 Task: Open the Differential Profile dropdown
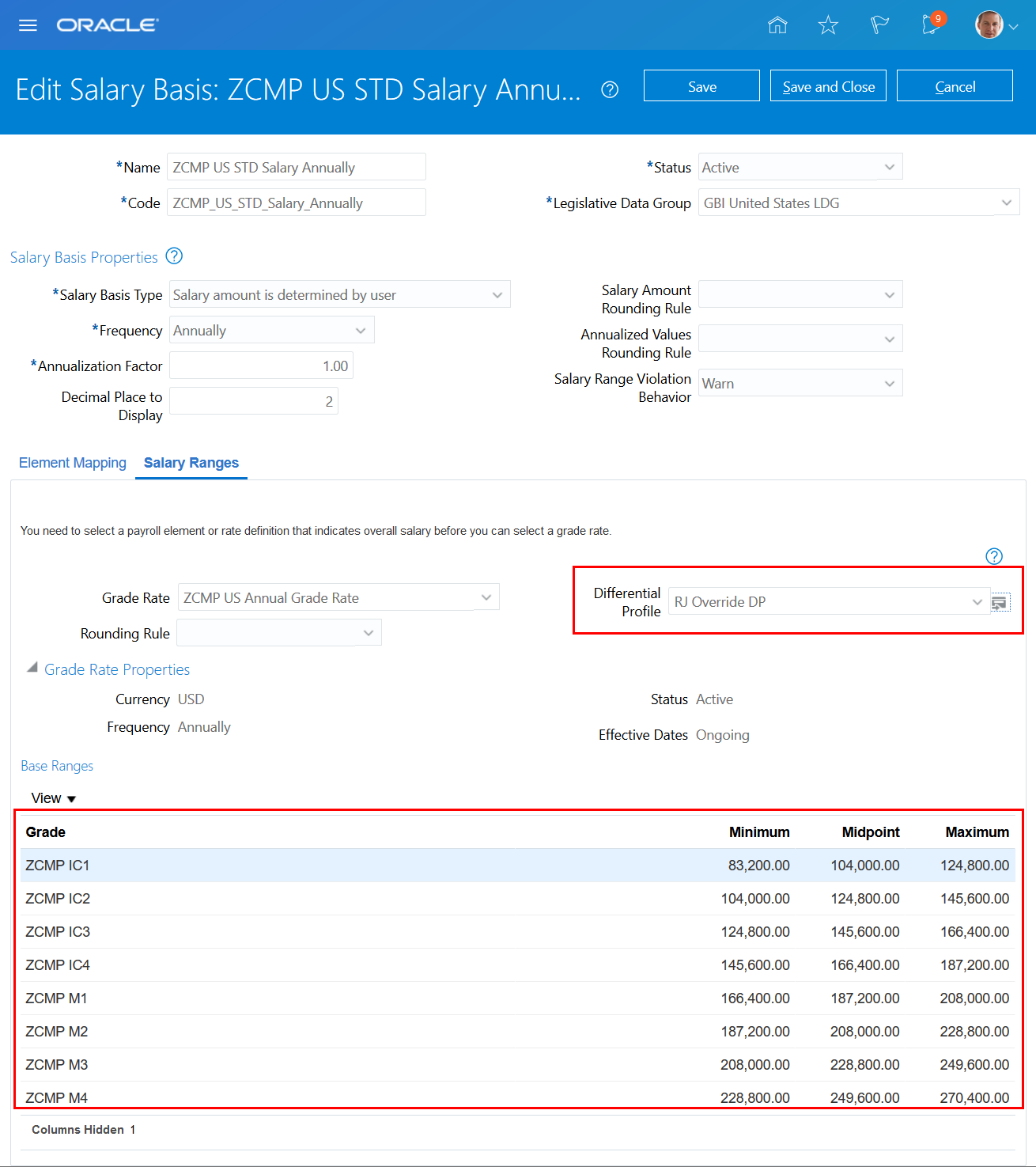829,601
